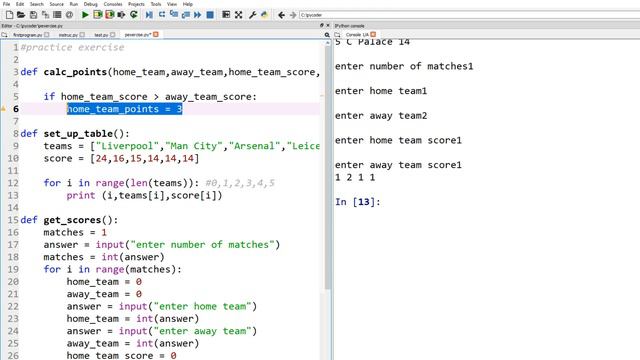Save all files toolbar icon
Screen dimensions: 640x360
coord(45,15)
